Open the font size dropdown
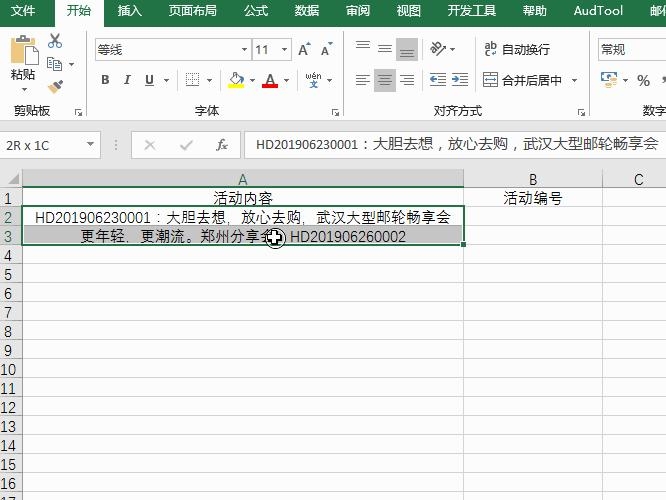 click(284, 50)
